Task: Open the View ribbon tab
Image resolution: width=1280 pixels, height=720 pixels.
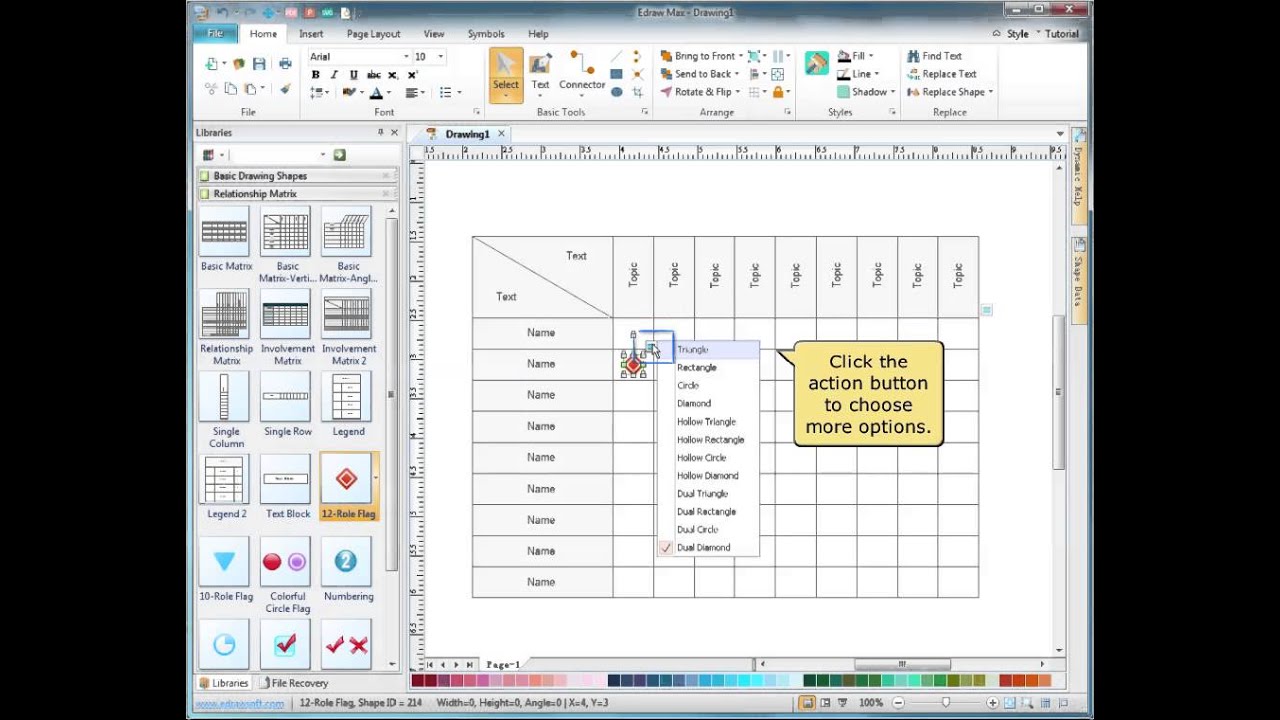Action: (x=434, y=34)
